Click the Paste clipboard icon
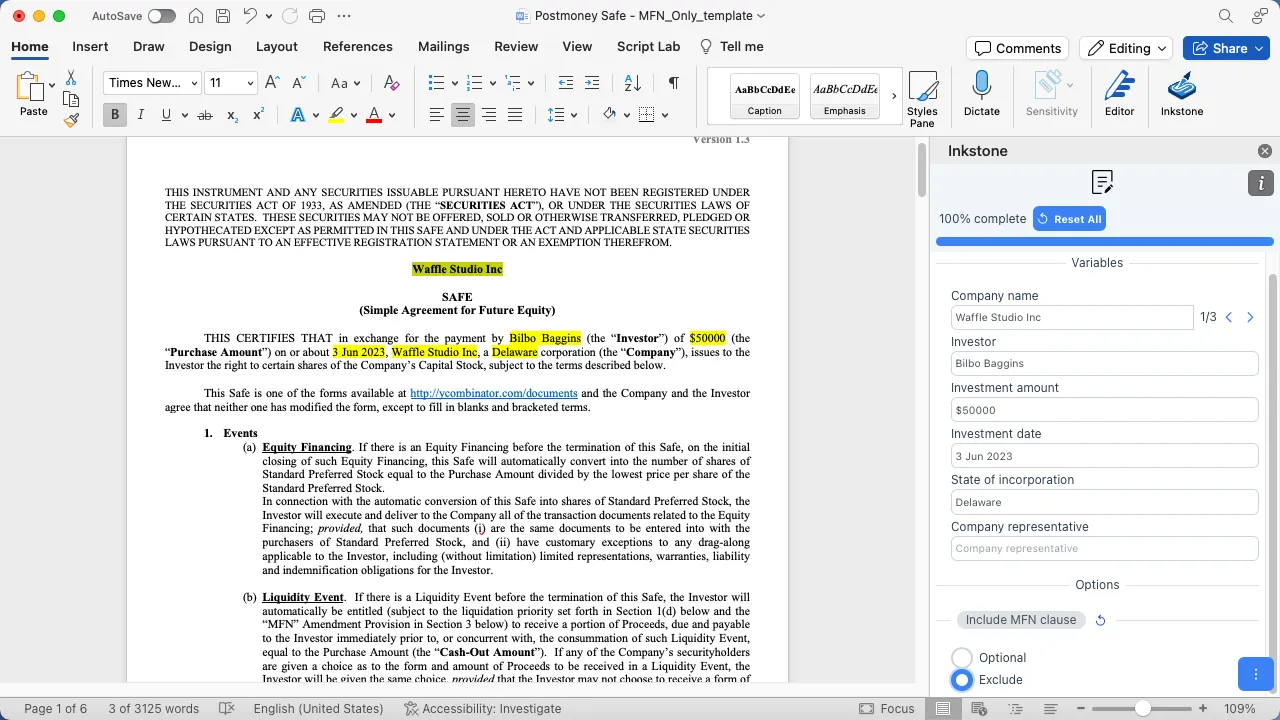This screenshot has height=720, width=1280. point(30,88)
